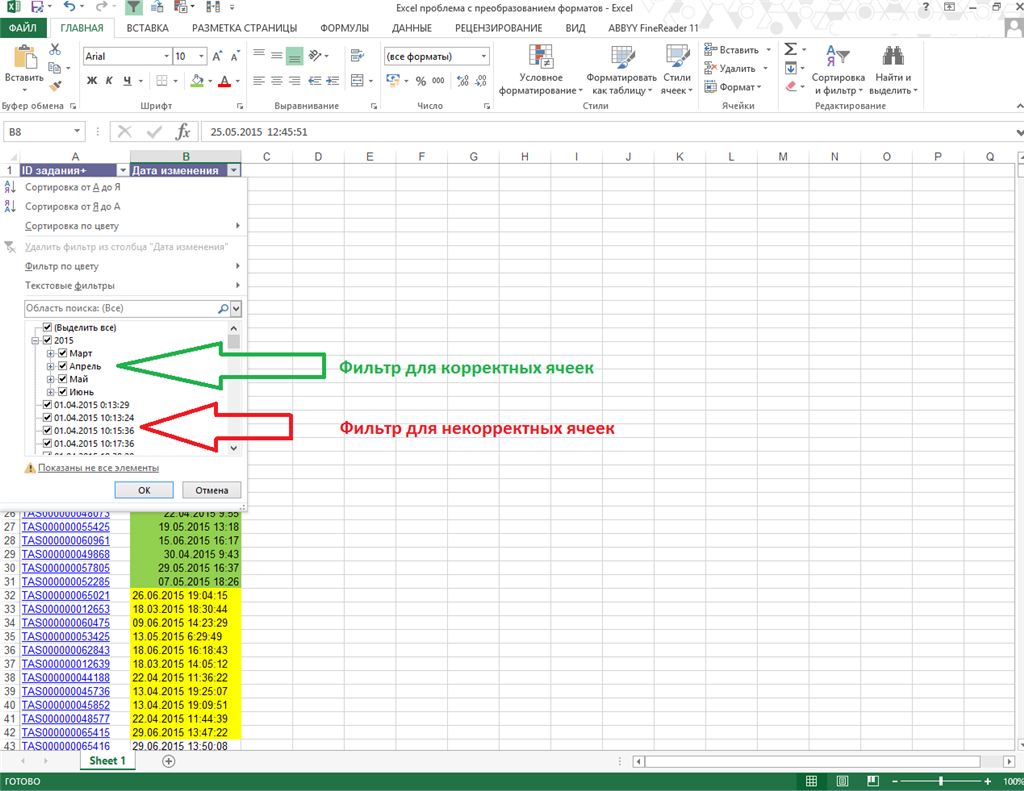Open hyperlink TAS000000055425
Viewport: 1024px width, 791px height.
pyautogui.click(x=66, y=527)
